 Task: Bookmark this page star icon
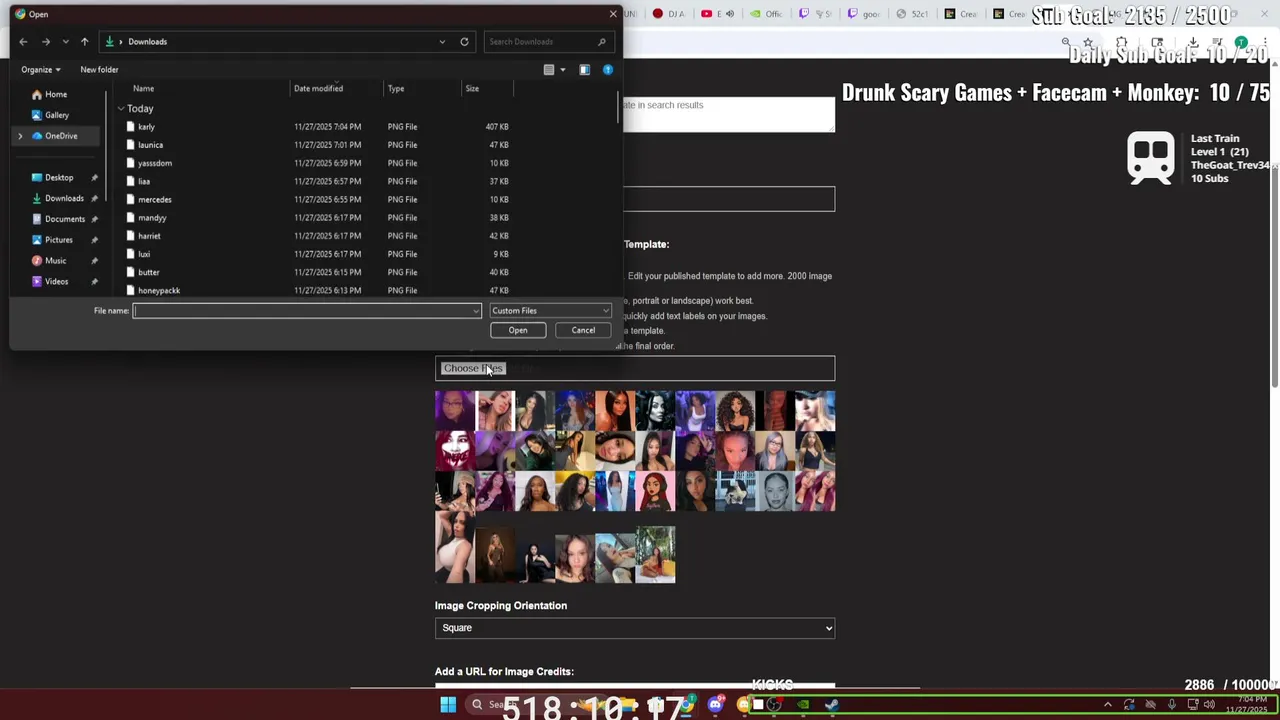(1088, 43)
